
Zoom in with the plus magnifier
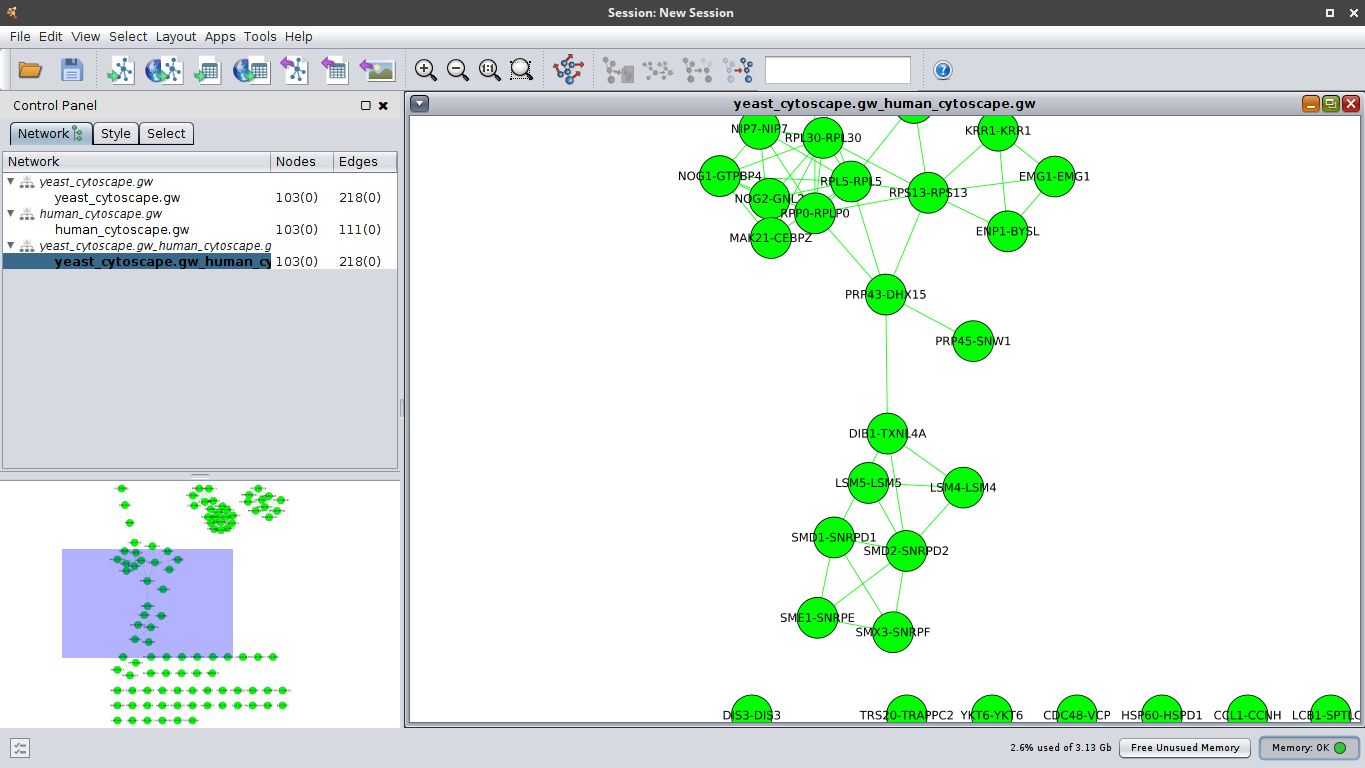(x=426, y=70)
